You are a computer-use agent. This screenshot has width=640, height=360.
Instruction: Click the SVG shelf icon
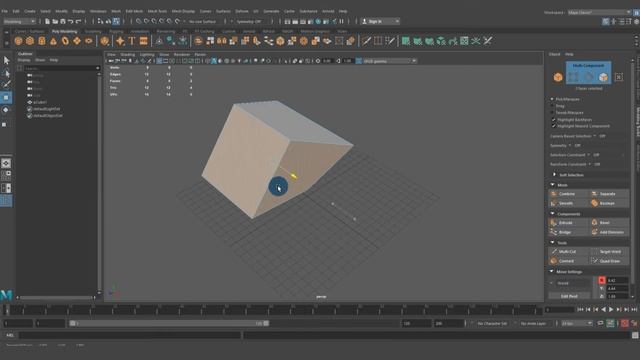click(144, 41)
